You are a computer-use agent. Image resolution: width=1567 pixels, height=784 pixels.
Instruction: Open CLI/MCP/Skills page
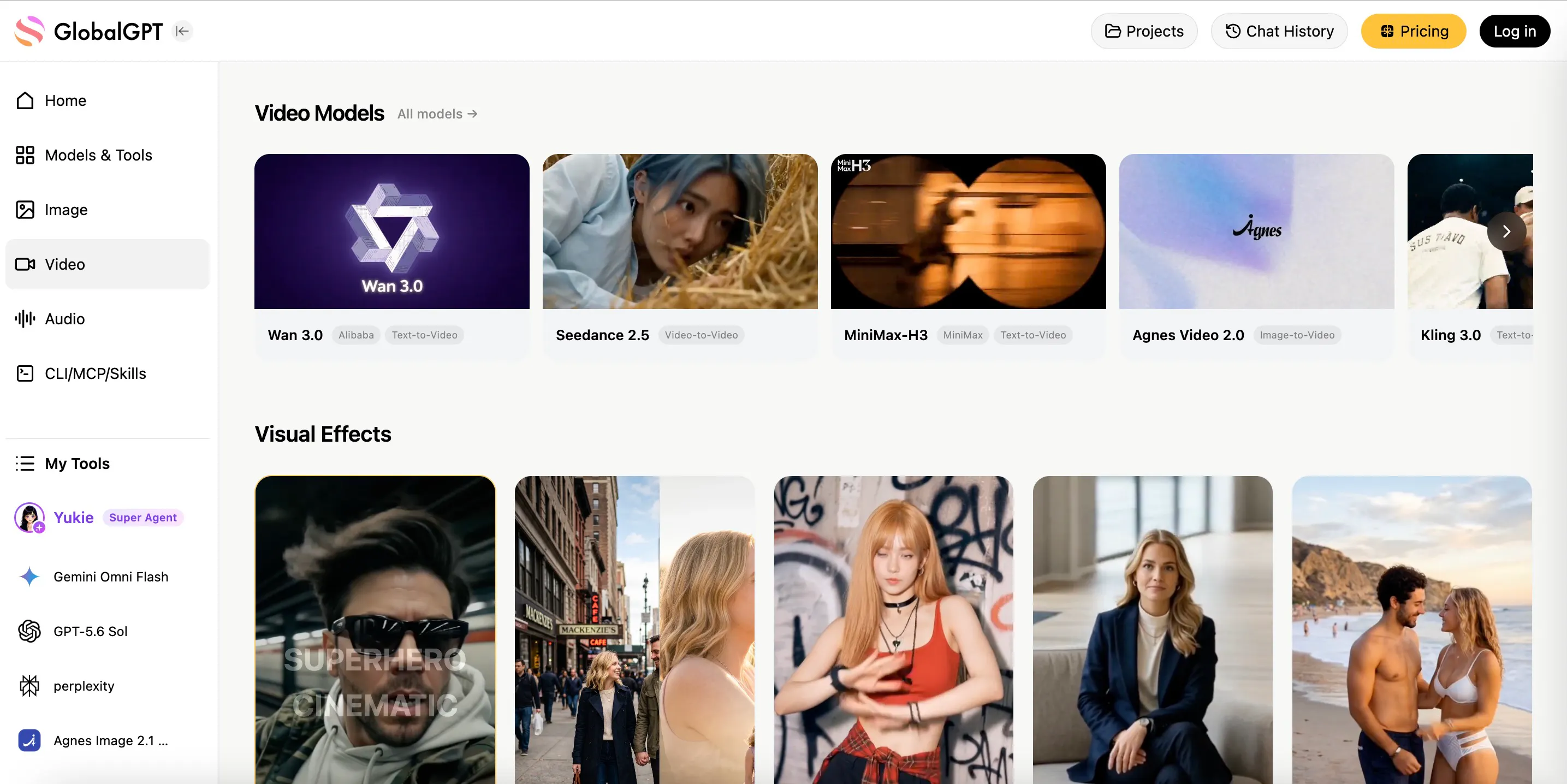pyautogui.click(x=107, y=373)
